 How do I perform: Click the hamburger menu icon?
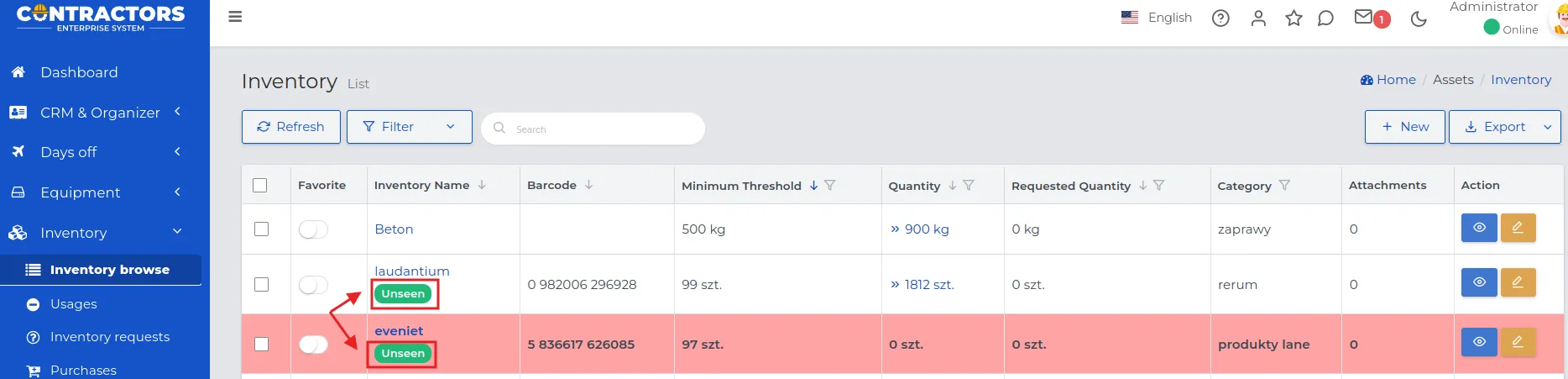235,17
